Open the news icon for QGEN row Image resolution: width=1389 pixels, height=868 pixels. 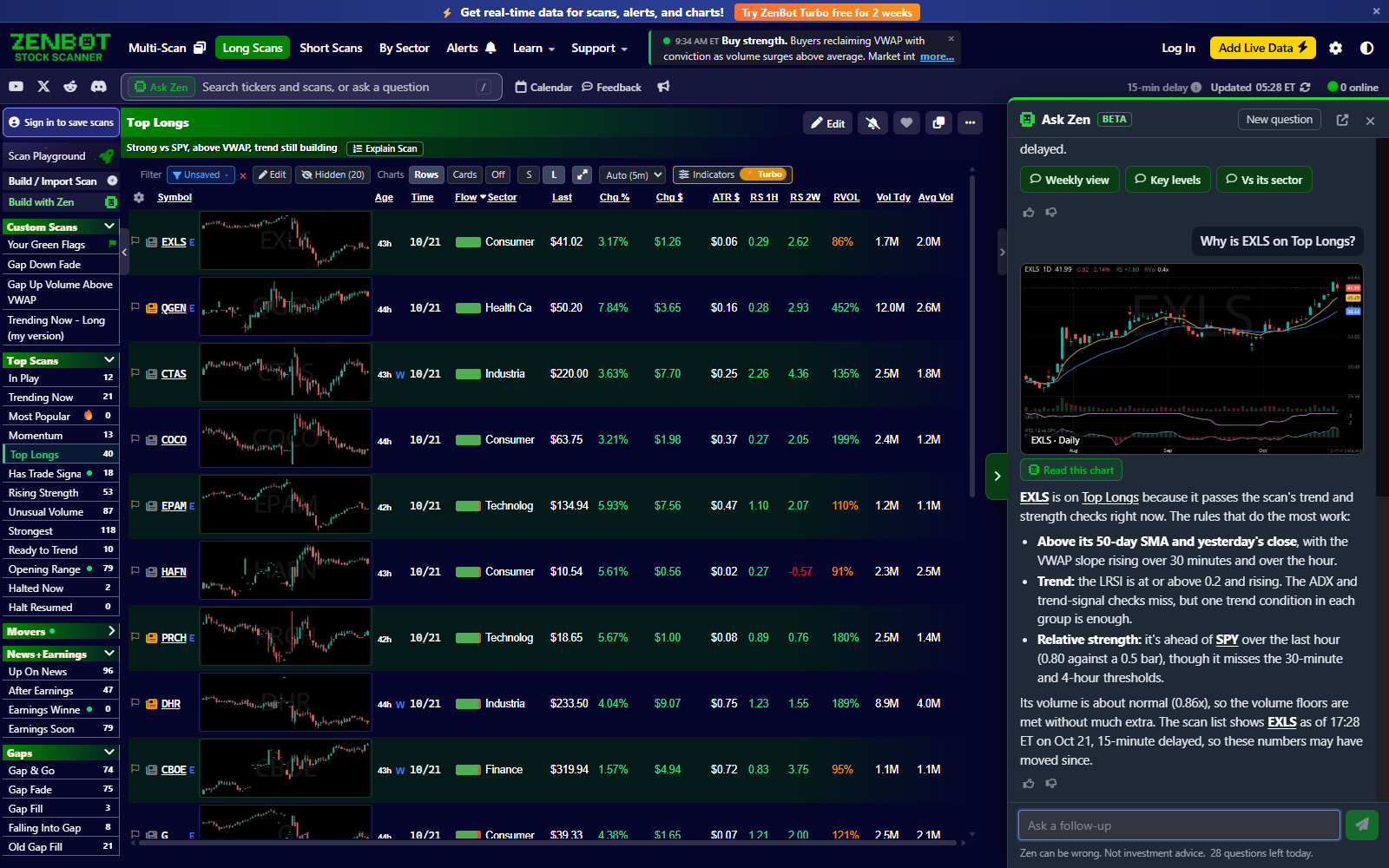coord(152,308)
